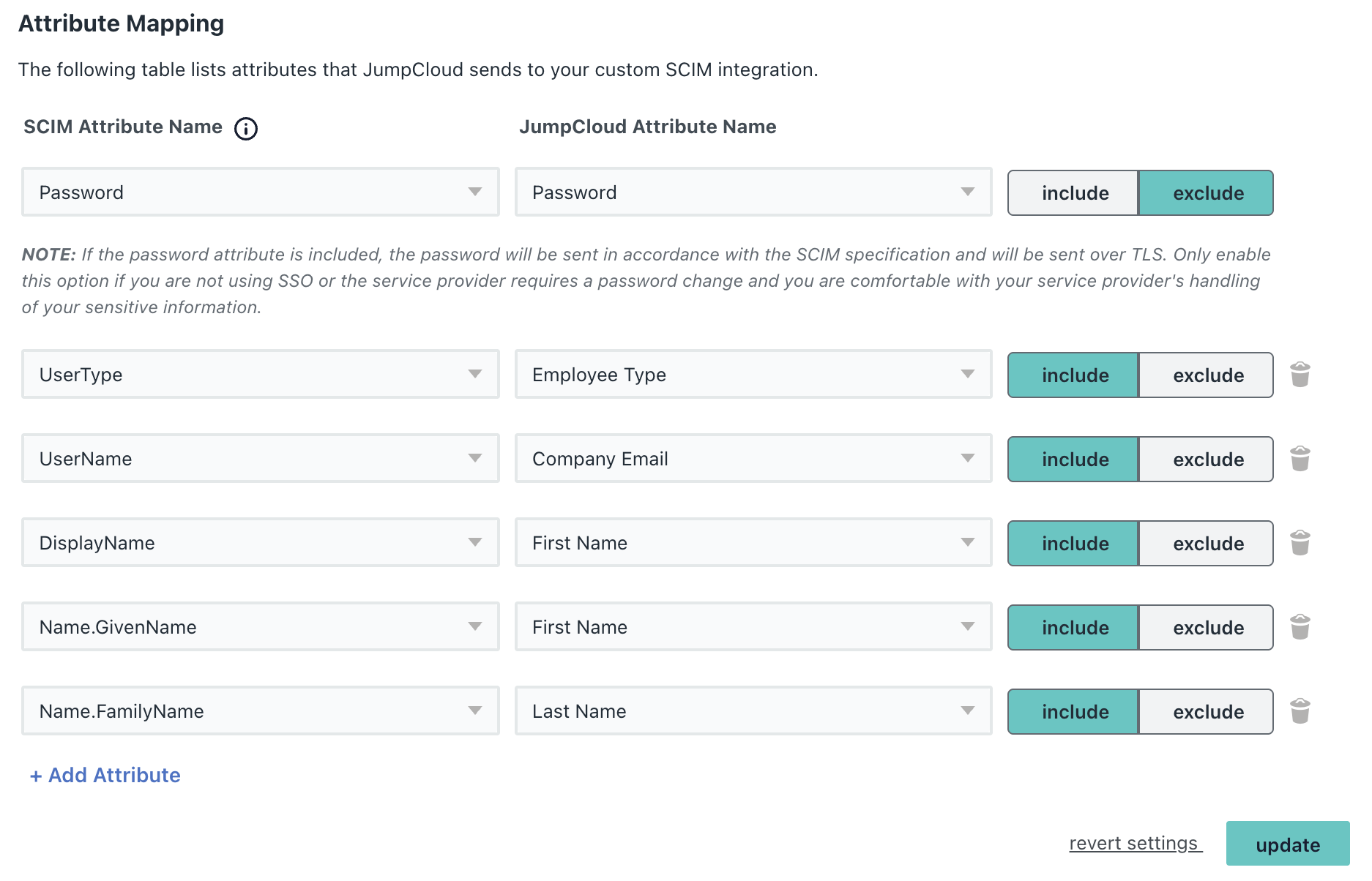Click the Add Attribute link
The image size is (1372, 881).
(x=105, y=776)
